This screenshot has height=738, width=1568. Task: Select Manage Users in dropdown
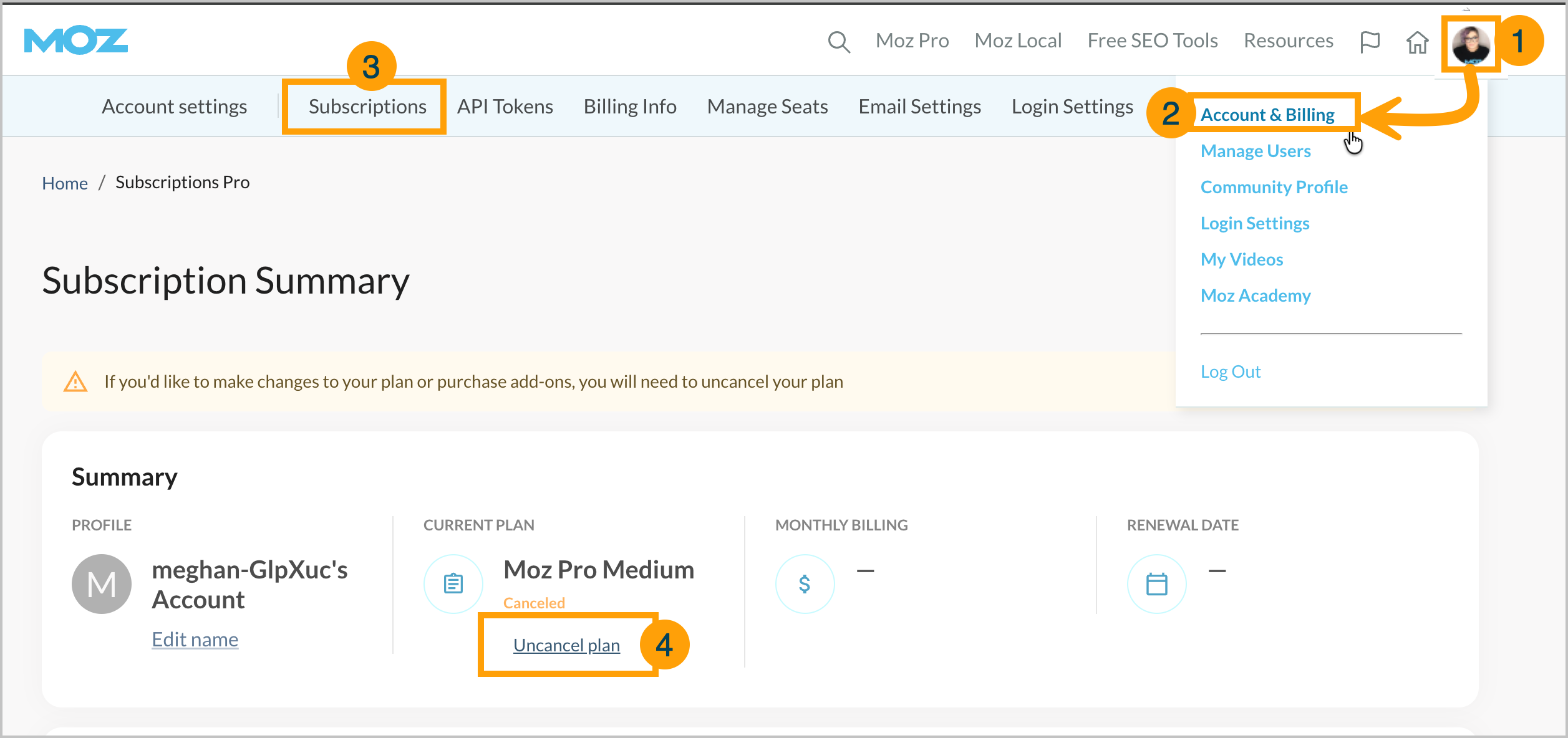[x=1256, y=151]
